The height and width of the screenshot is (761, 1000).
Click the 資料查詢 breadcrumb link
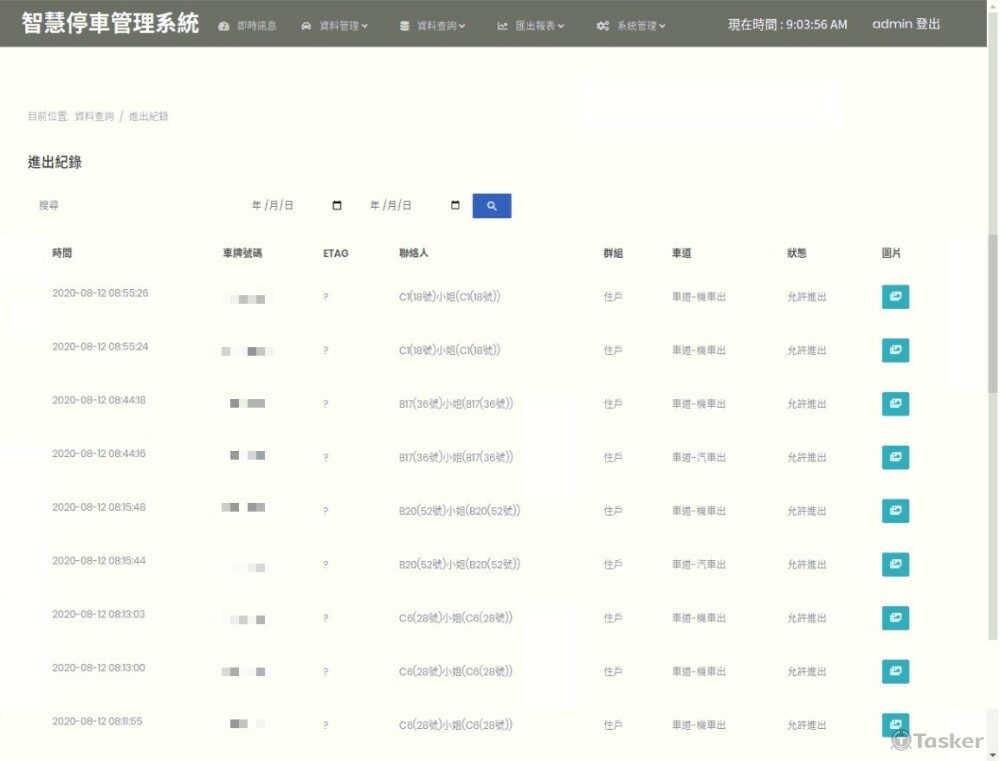click(x=94, y=117)
